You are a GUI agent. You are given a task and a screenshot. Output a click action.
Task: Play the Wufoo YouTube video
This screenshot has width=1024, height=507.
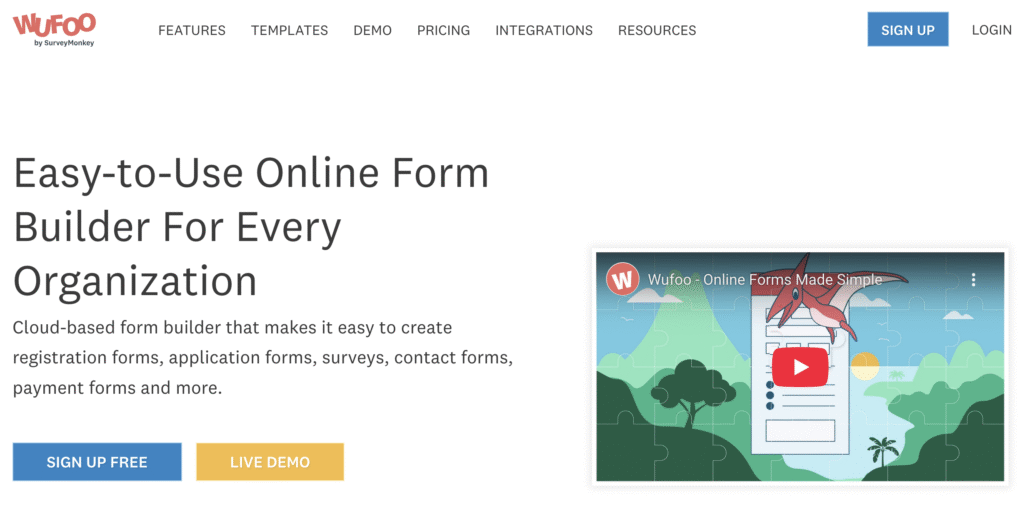800,367
